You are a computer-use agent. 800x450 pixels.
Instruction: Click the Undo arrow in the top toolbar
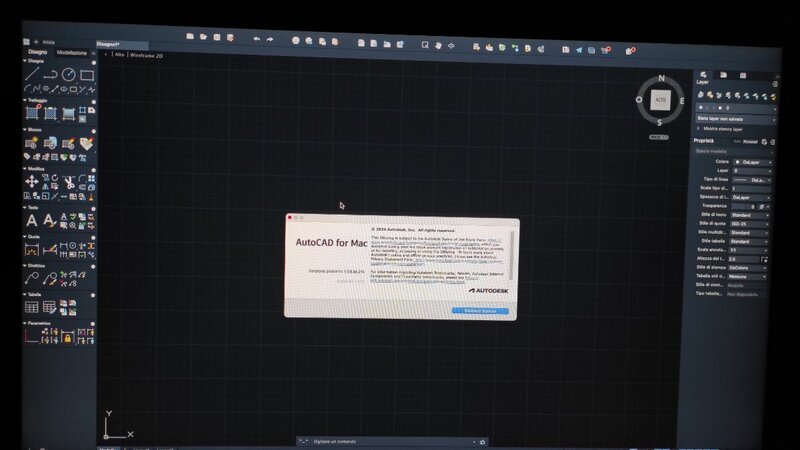[257, 39]
